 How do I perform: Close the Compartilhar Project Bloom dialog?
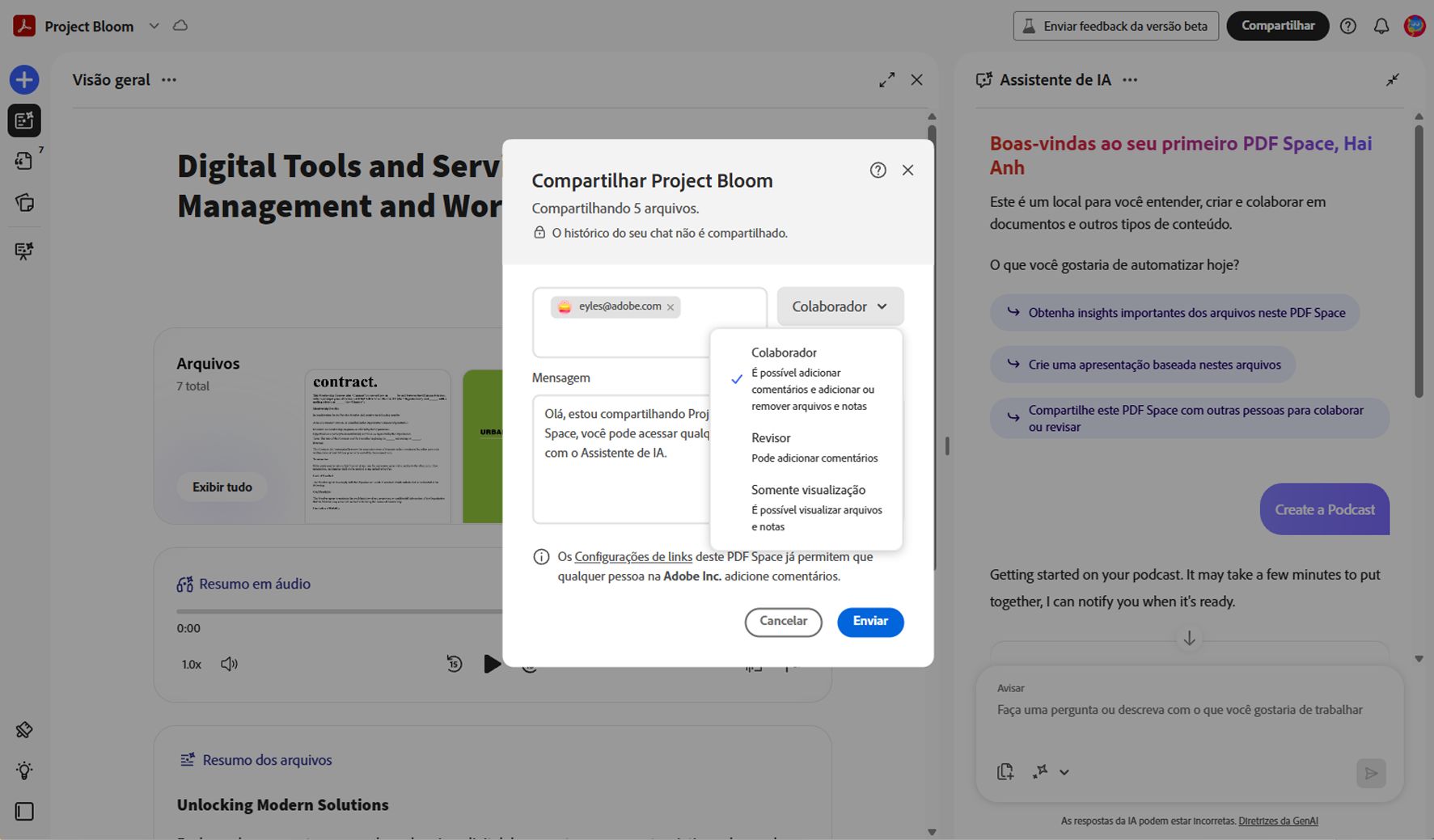(x=907, y=170)
